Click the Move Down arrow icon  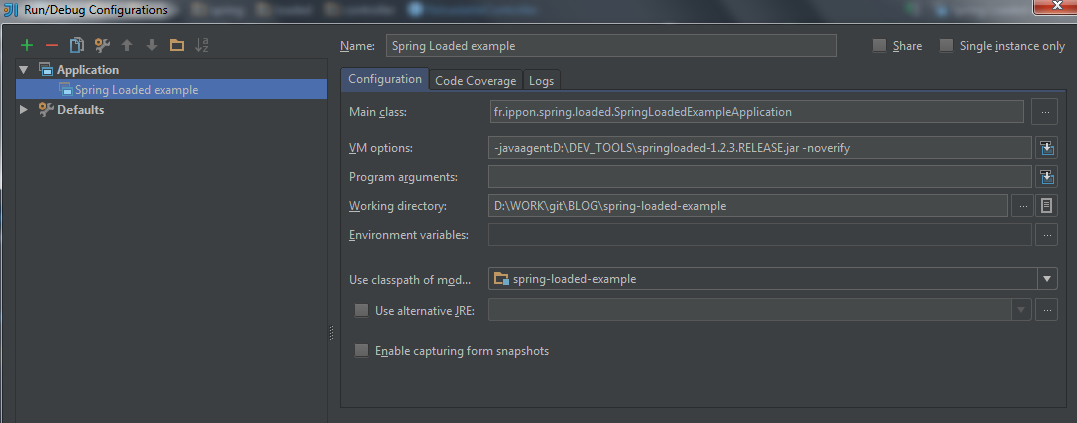152,46
